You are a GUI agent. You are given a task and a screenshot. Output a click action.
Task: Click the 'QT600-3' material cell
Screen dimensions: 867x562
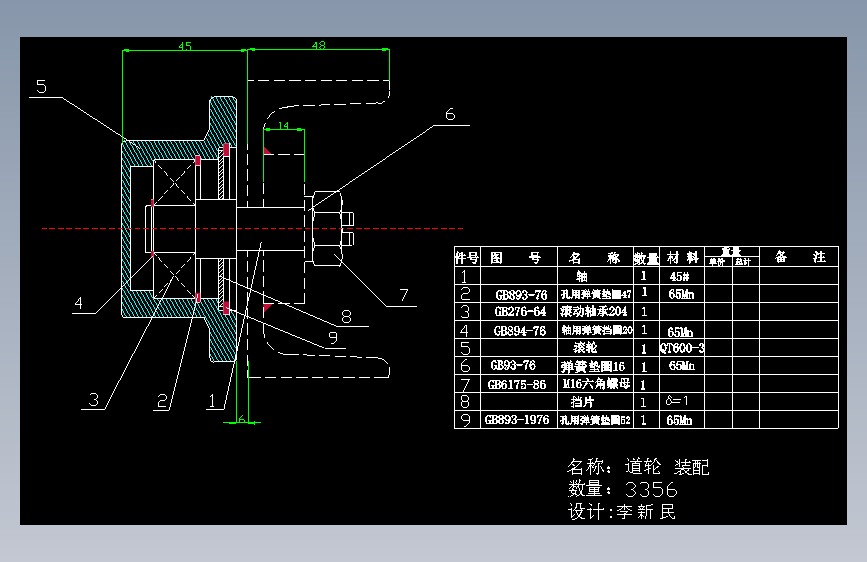(682, 348)
